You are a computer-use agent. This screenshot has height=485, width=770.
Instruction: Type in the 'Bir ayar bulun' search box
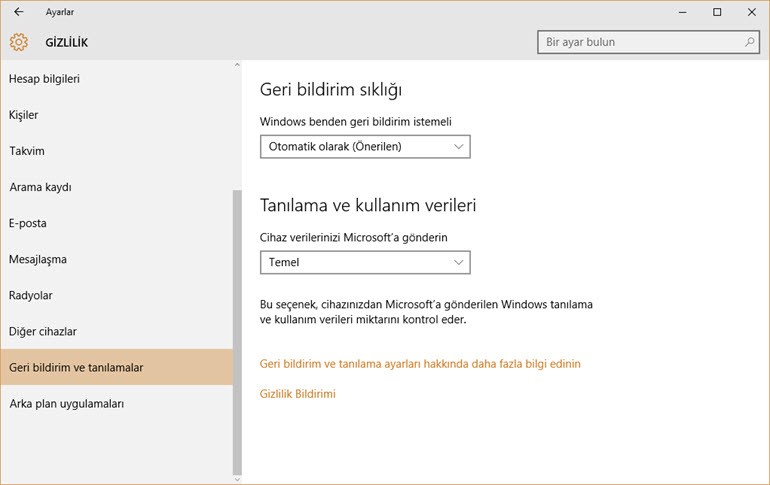click(x=640, y=42)
